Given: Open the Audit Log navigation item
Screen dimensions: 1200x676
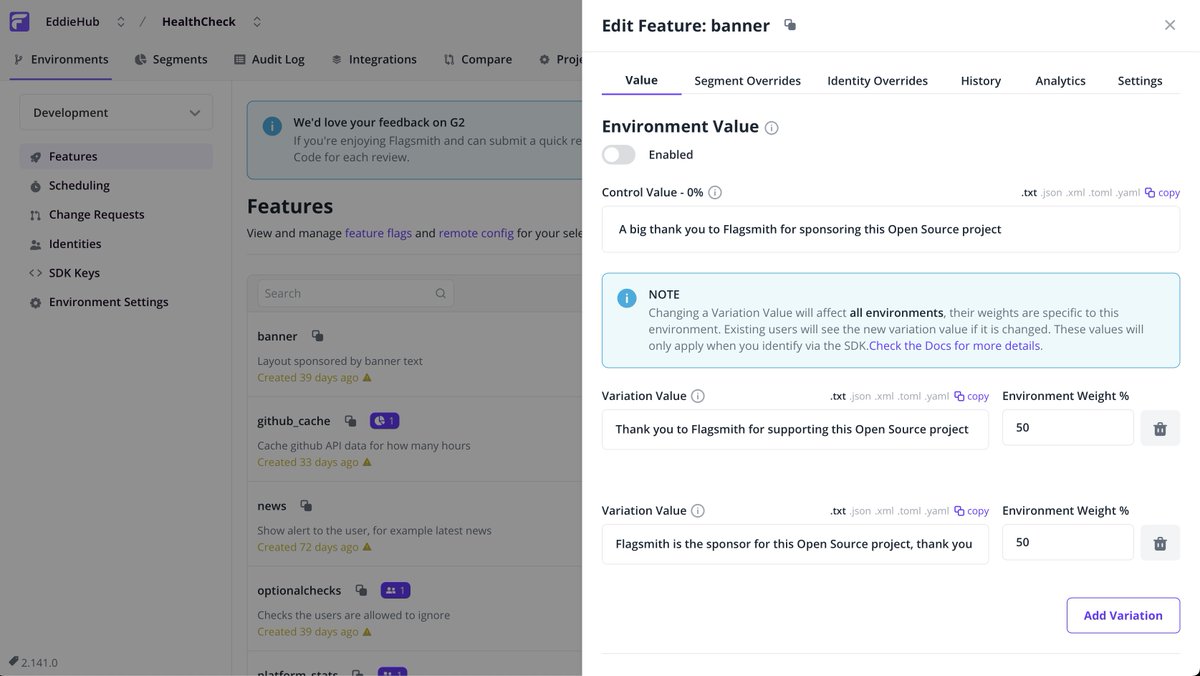Looking at the screenshot, I should (278, 59).
